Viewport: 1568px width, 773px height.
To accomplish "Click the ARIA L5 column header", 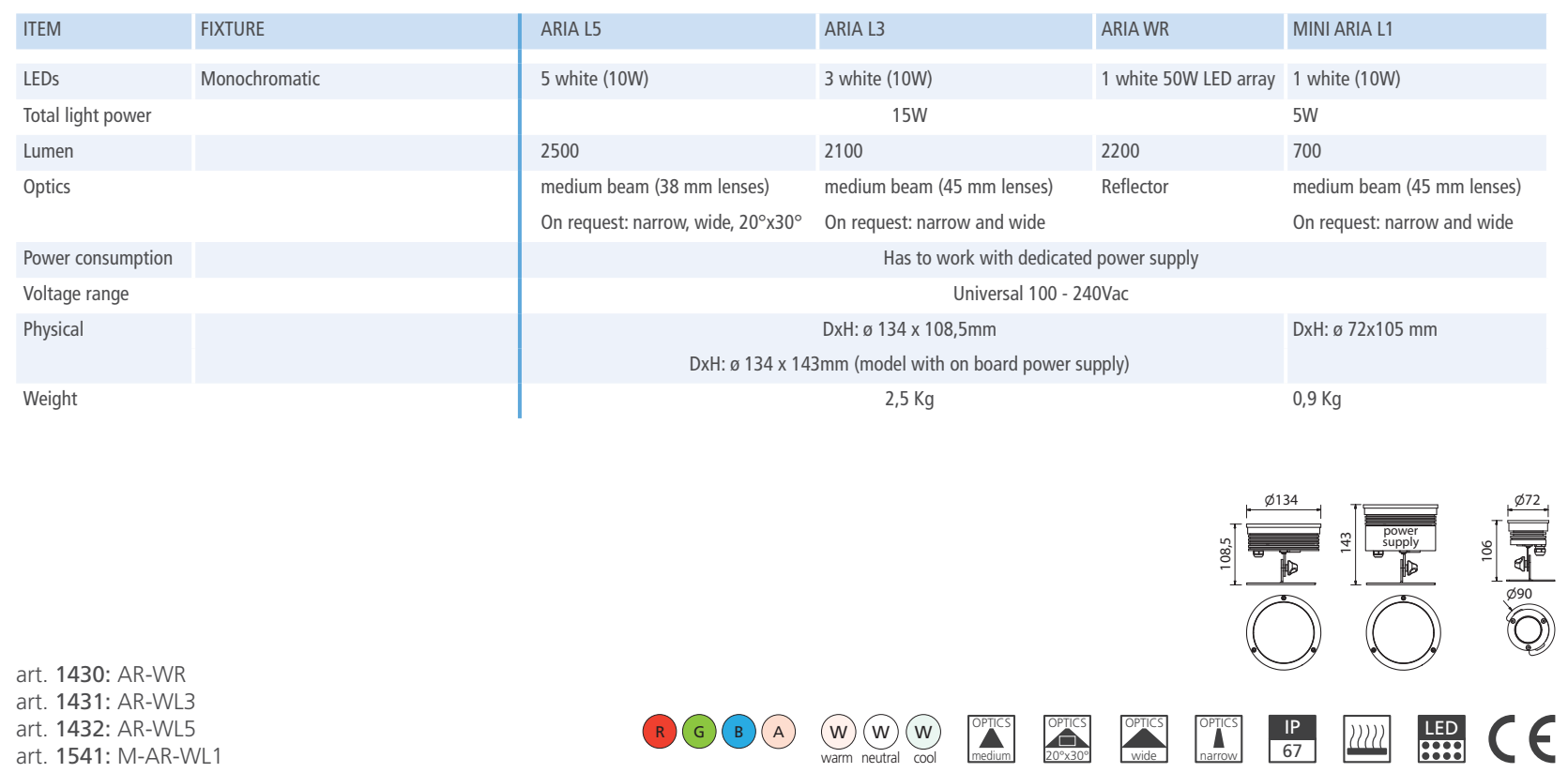I will click(571, 29).
